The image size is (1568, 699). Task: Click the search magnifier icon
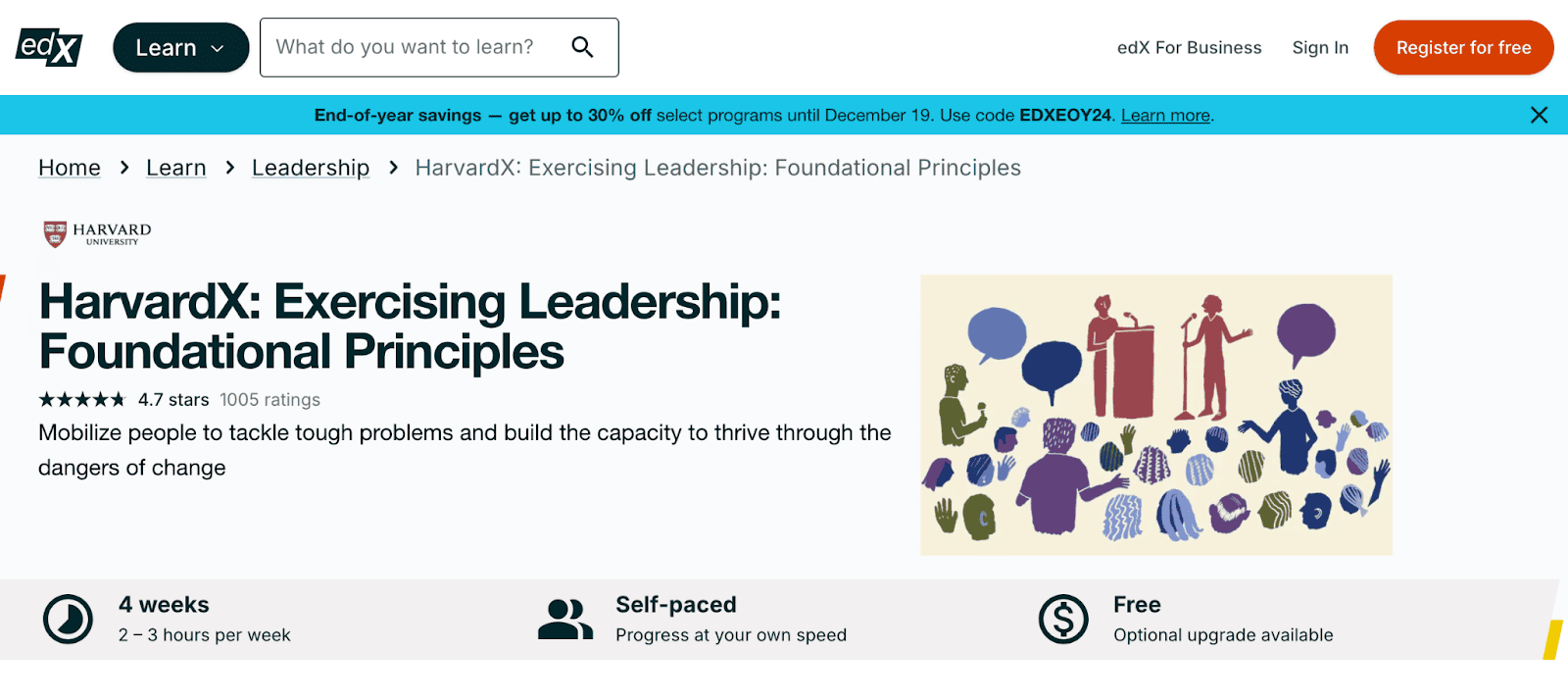pyautogui.click(x=582, y=47)
